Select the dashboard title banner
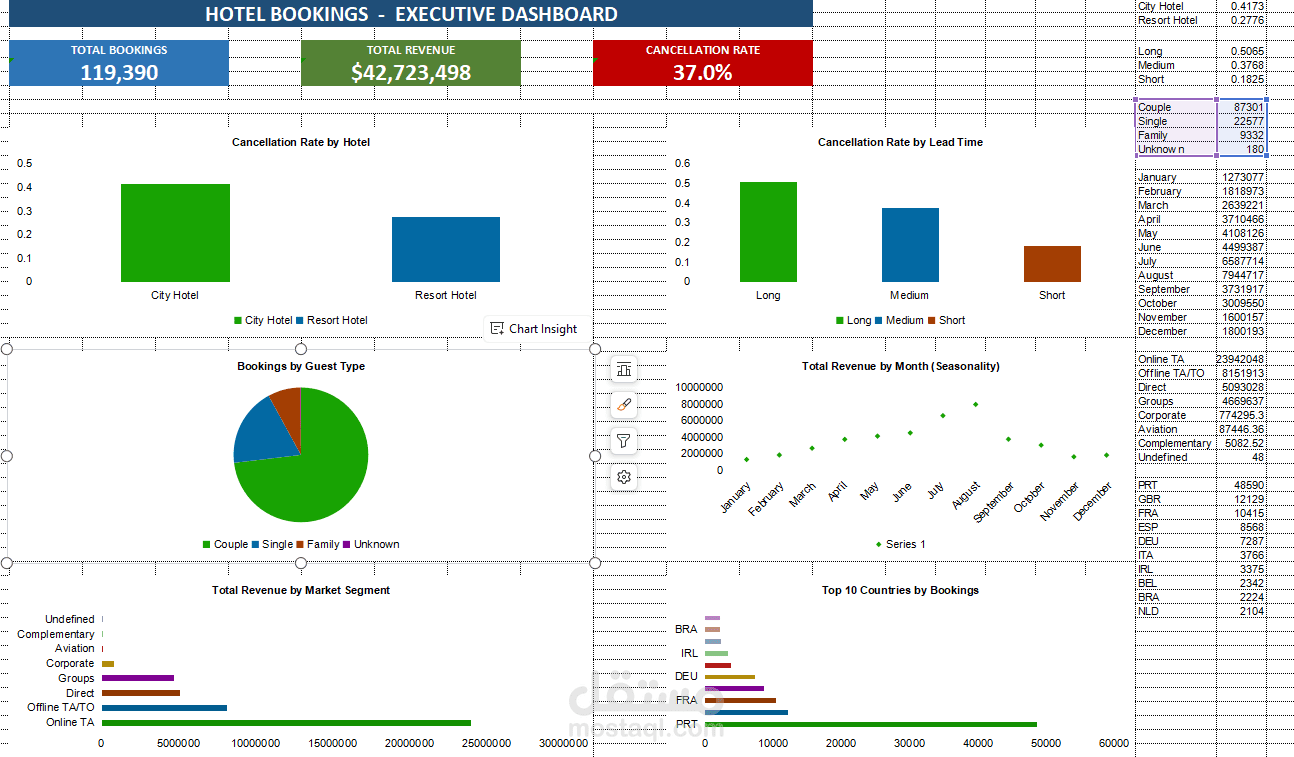The height and width of the screenshot is (757, 1294). 411,14
